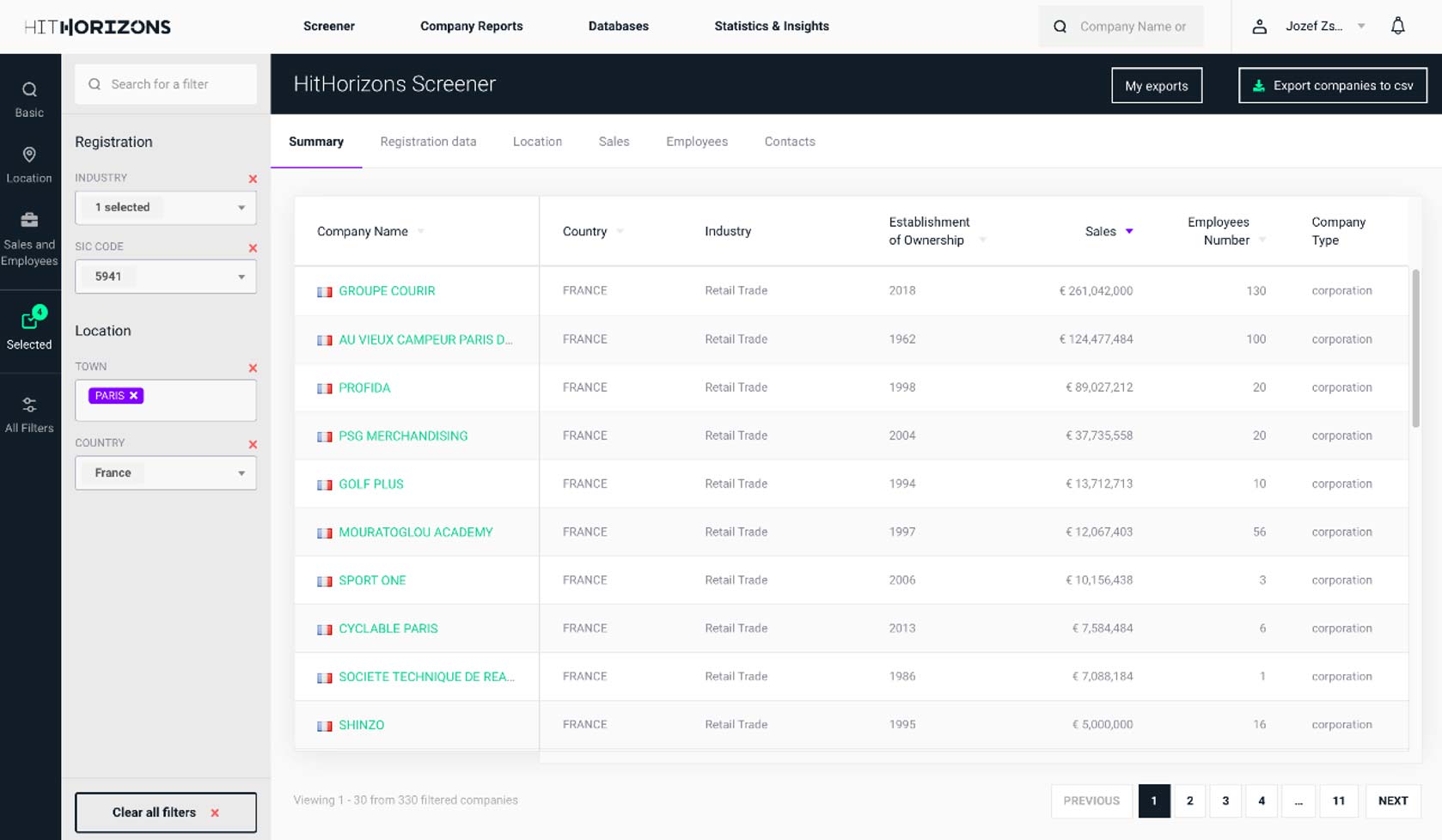The image size is (1442, 840).
Task: Open the GOLF PLUS company link
Action: pyautogui.click(x=371, y=484)
